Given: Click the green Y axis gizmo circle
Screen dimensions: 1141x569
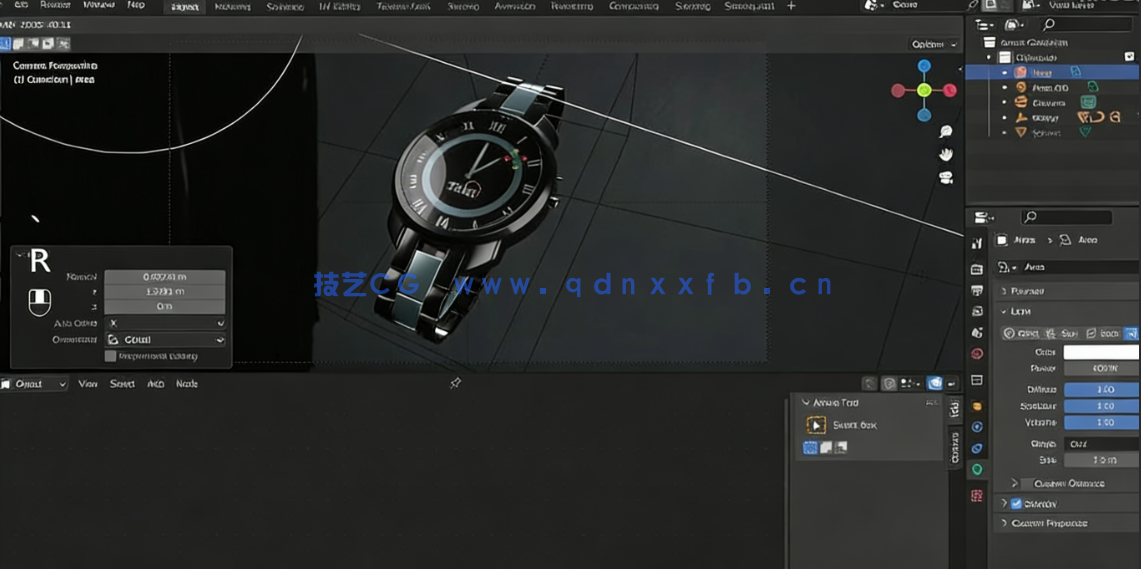Looking at the screenshot, I should pos(923,90).
